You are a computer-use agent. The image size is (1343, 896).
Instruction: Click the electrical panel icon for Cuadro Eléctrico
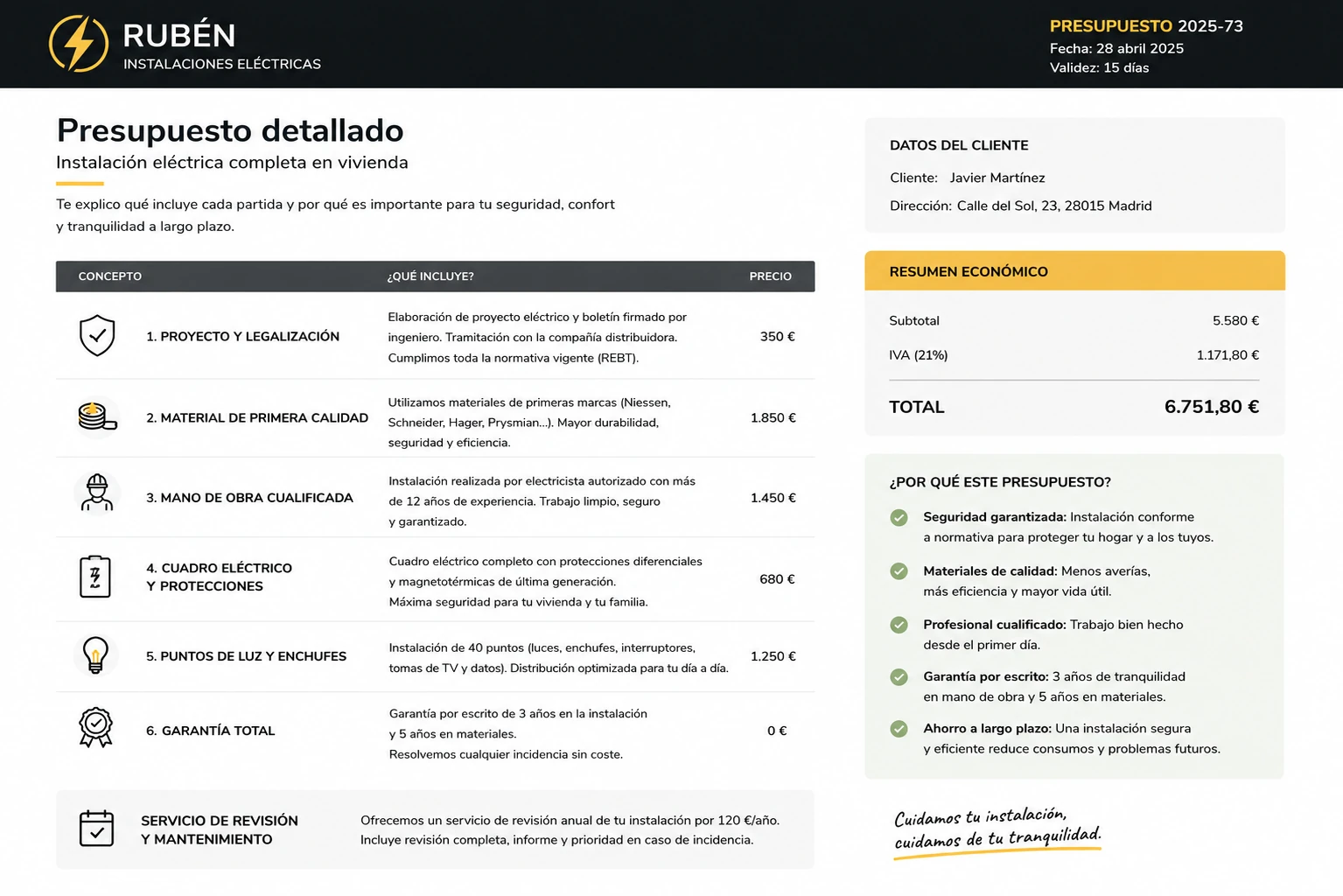[x=95, y=577]
